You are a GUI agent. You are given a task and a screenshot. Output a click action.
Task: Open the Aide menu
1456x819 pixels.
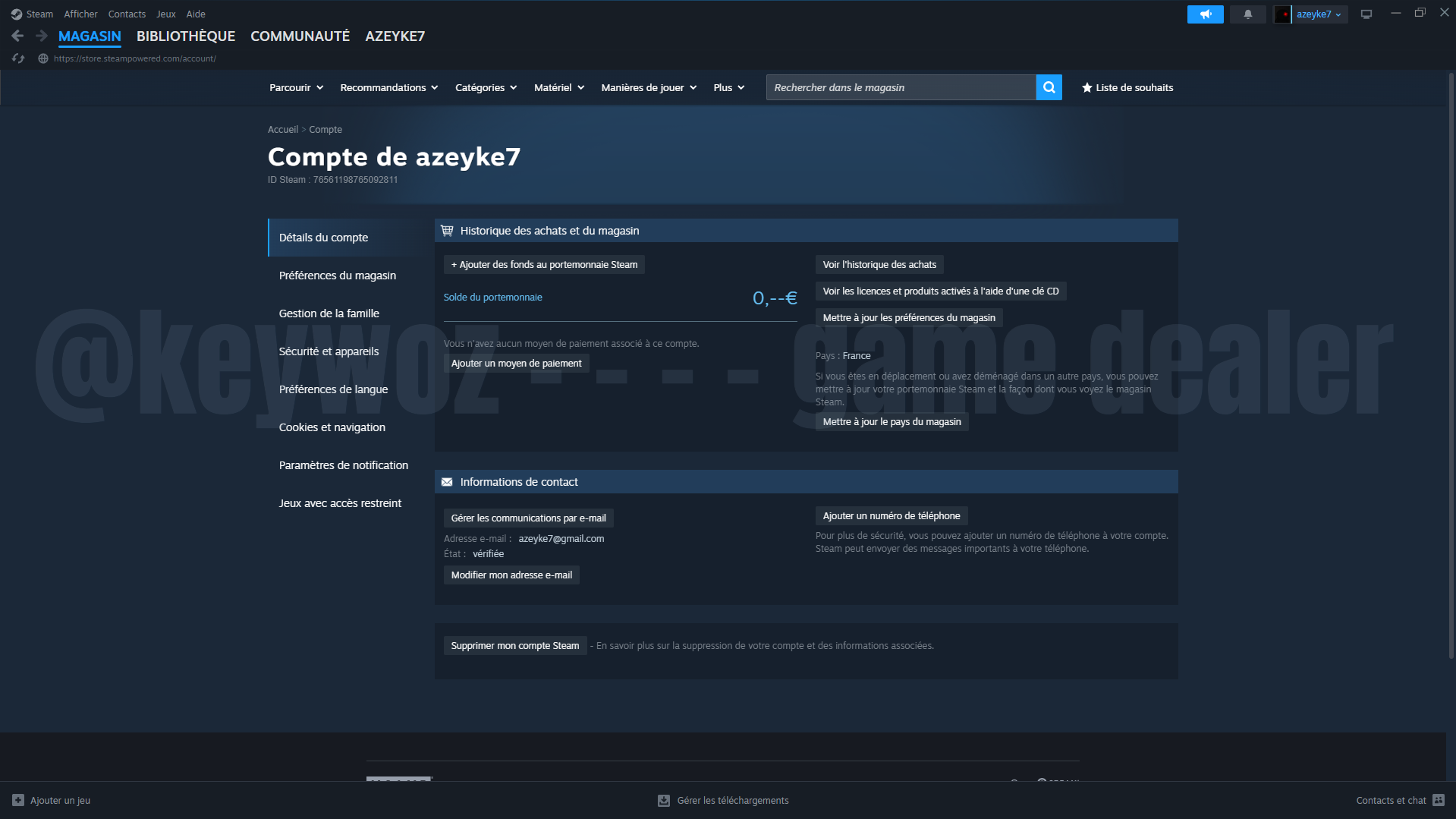pyautogui.click(x=196, y=14)
